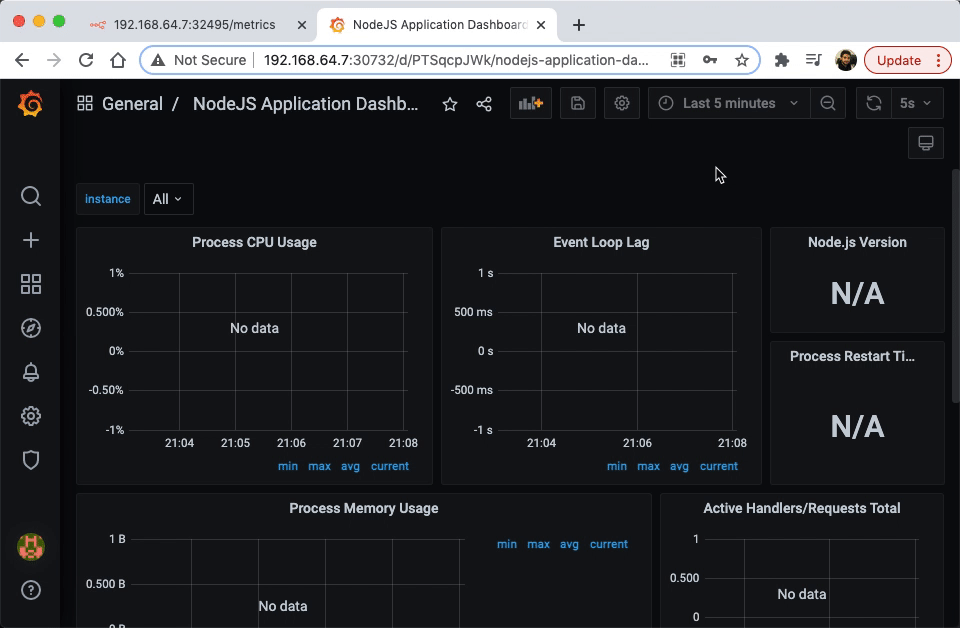Zoom out the time range
Screen dimensions: 960x628
tap(828, 103)
